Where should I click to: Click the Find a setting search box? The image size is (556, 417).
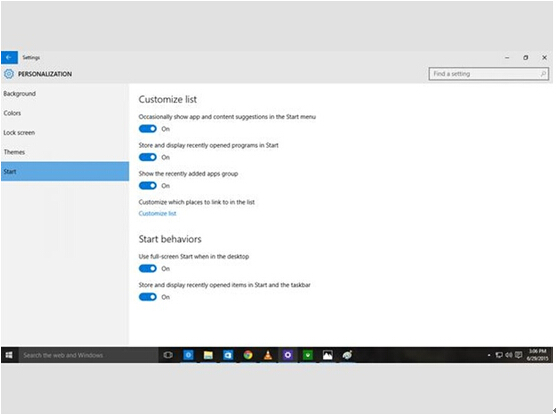tap(489, 74)
